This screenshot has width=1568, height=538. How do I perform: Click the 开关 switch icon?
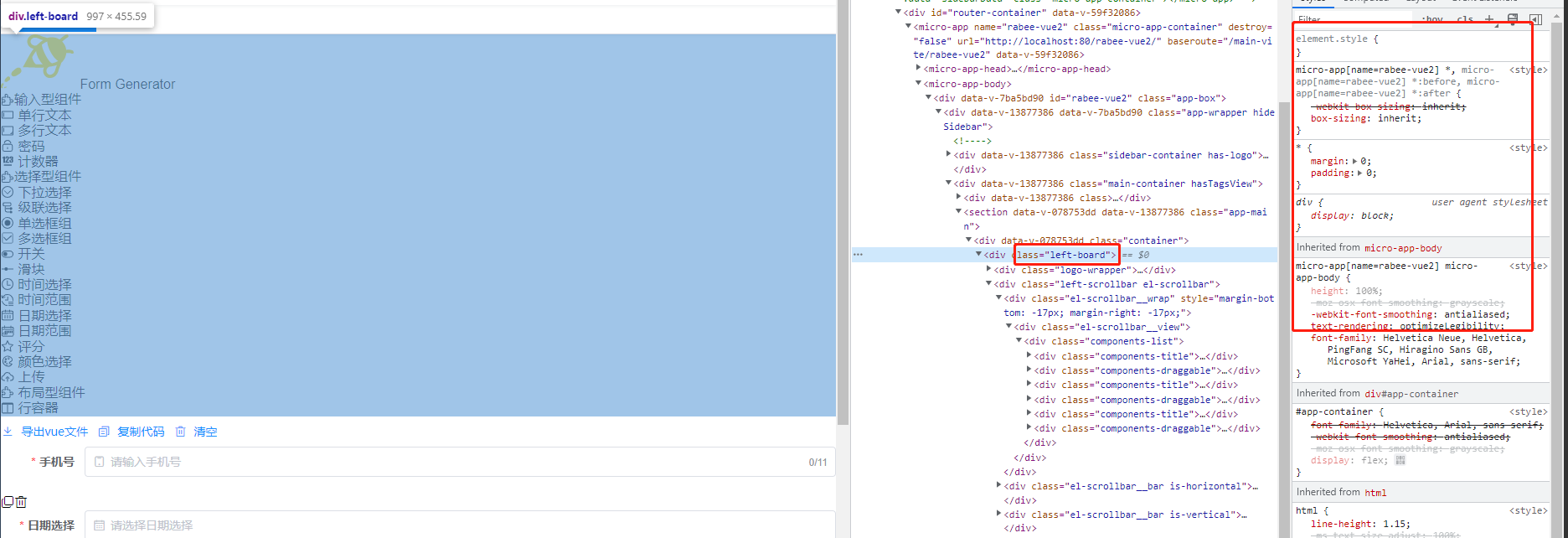click(8, 254)
